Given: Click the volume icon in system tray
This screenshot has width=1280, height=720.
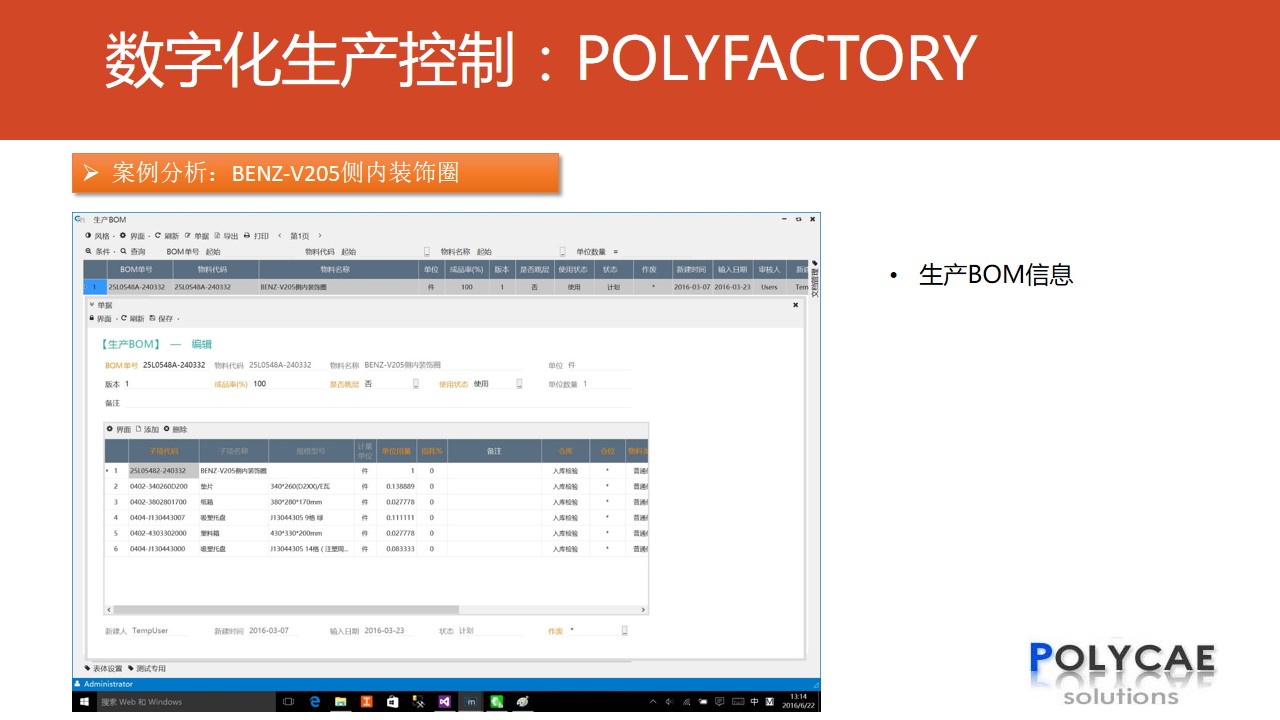Looking at the screenshot, I should tap(669, 702).
